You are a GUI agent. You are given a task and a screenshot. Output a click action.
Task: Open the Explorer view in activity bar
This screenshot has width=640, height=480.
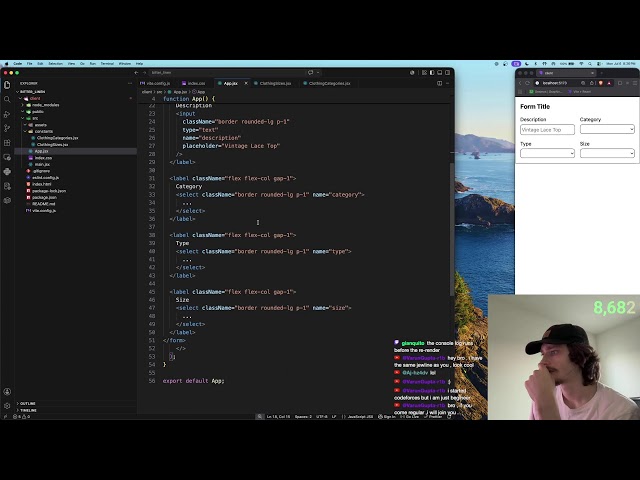click(x=7, y=84)
